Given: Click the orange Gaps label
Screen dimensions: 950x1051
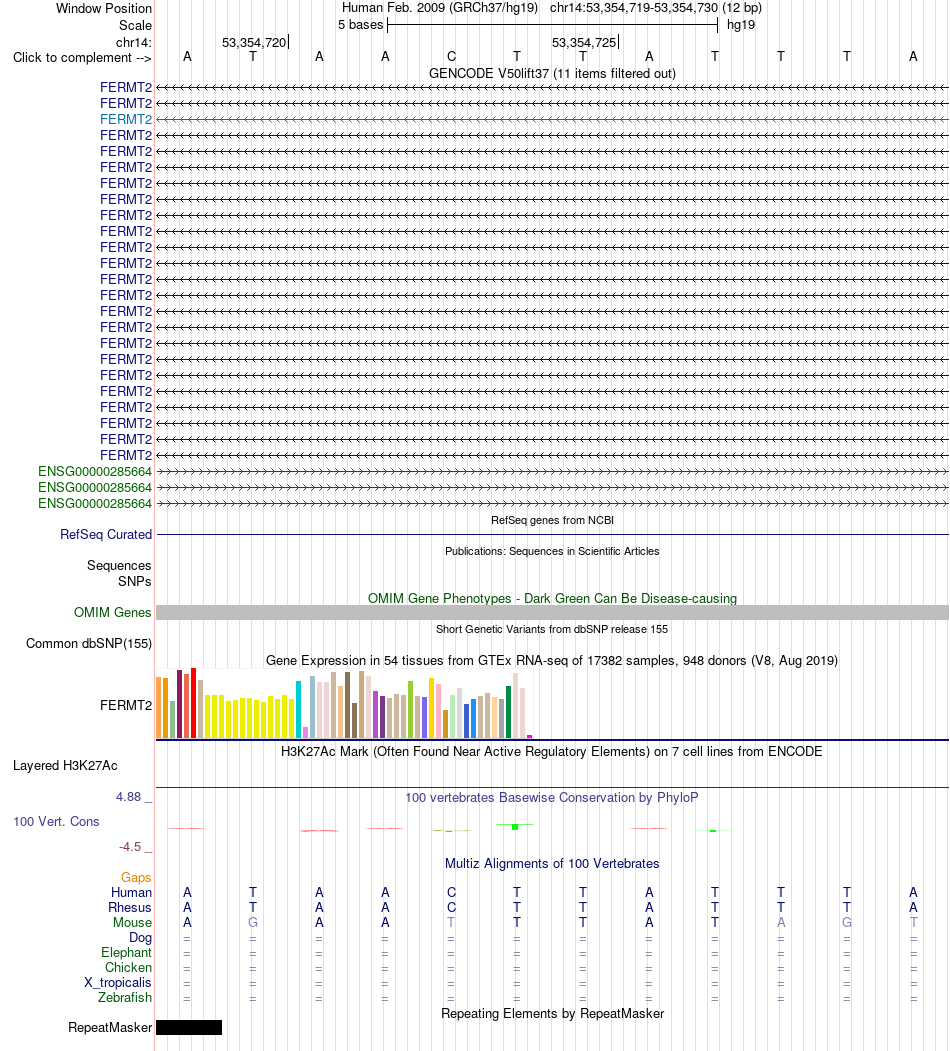Looking at the screenshot, I should [x=136, y=877].
